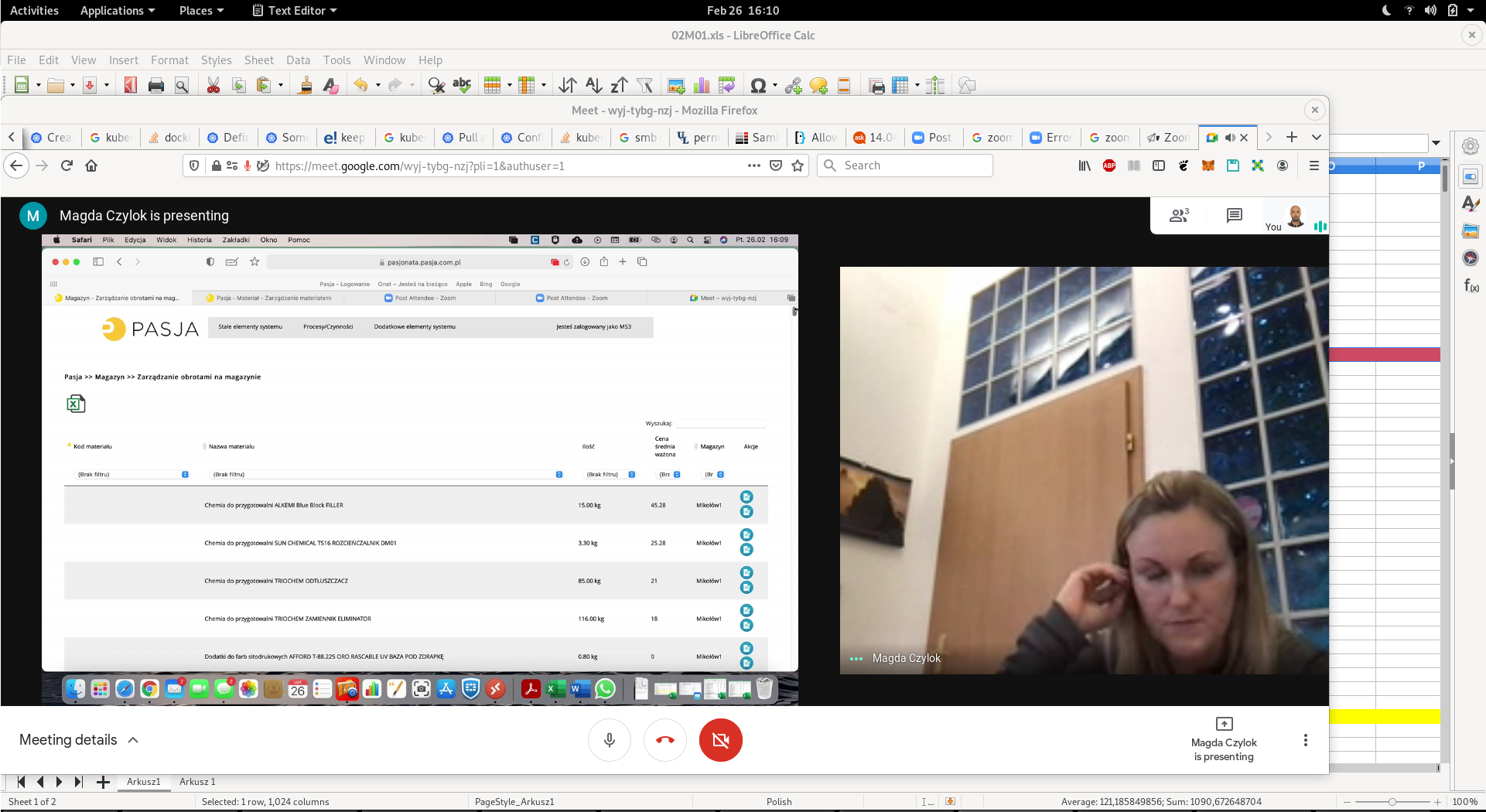Leave the Meet call
The height and width of the screenshot is (812, 1486).
pyautogui.click(x=665, y=740)
